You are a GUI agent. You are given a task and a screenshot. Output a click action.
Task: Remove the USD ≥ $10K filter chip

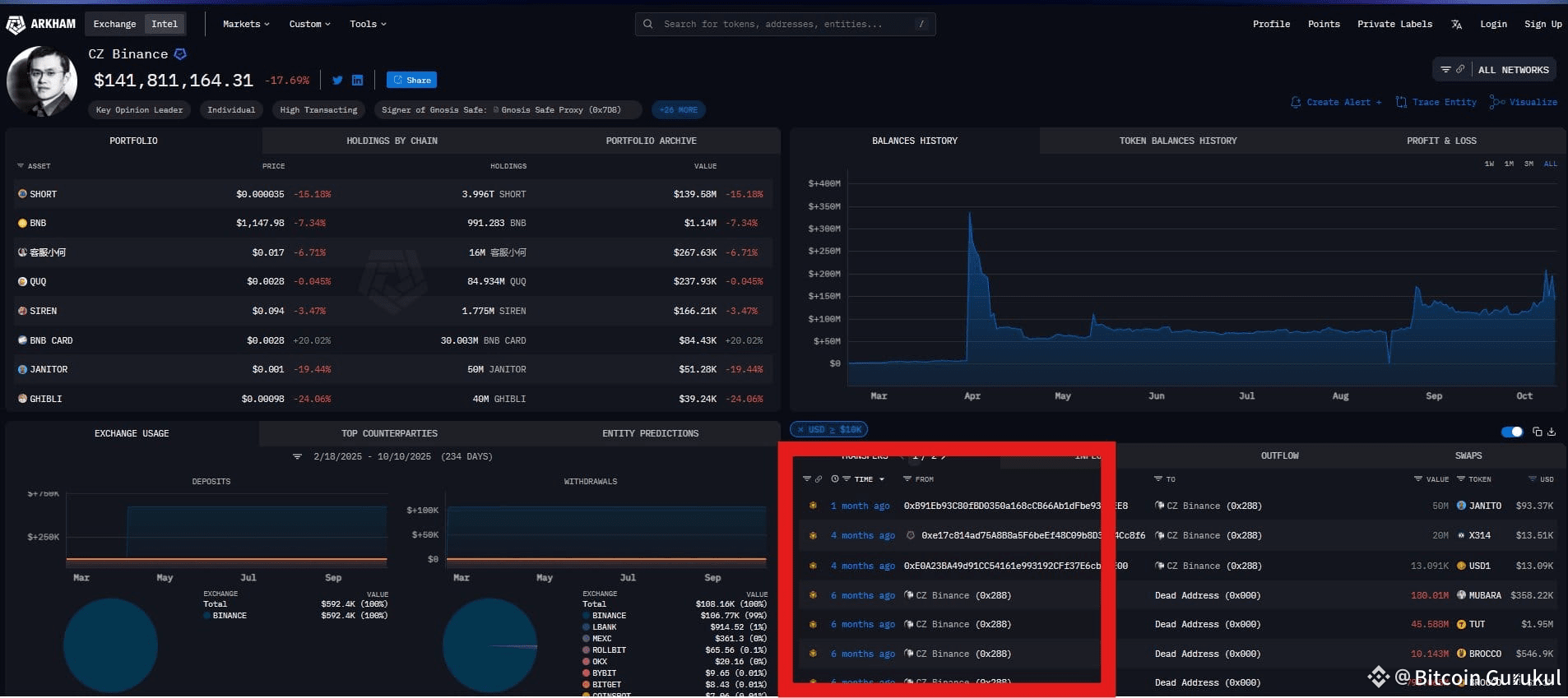pos(800,430)
